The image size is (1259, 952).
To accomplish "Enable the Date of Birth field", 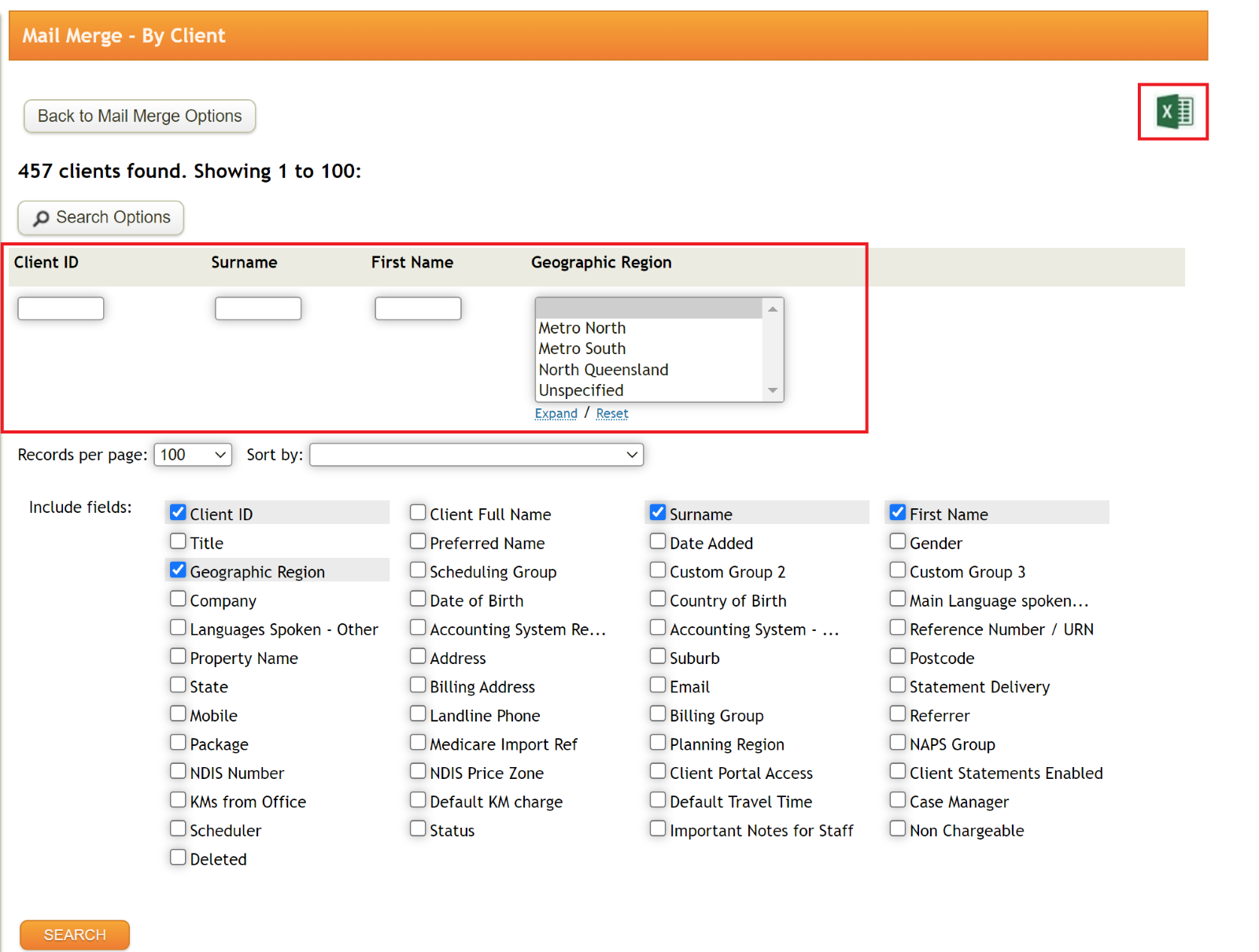I will pos(417,599).
